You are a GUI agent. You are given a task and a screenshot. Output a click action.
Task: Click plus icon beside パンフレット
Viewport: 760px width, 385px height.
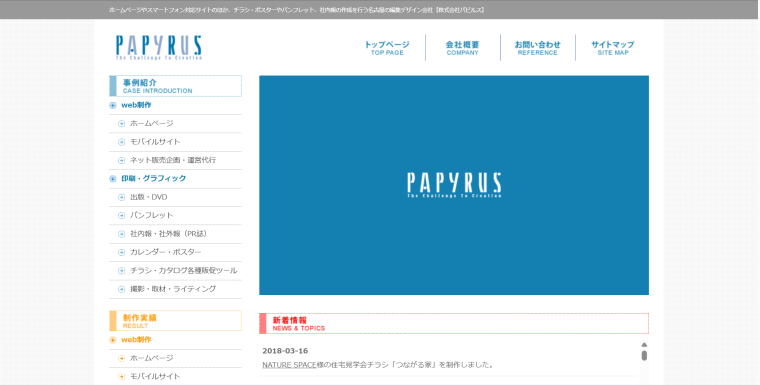[122, 216]
